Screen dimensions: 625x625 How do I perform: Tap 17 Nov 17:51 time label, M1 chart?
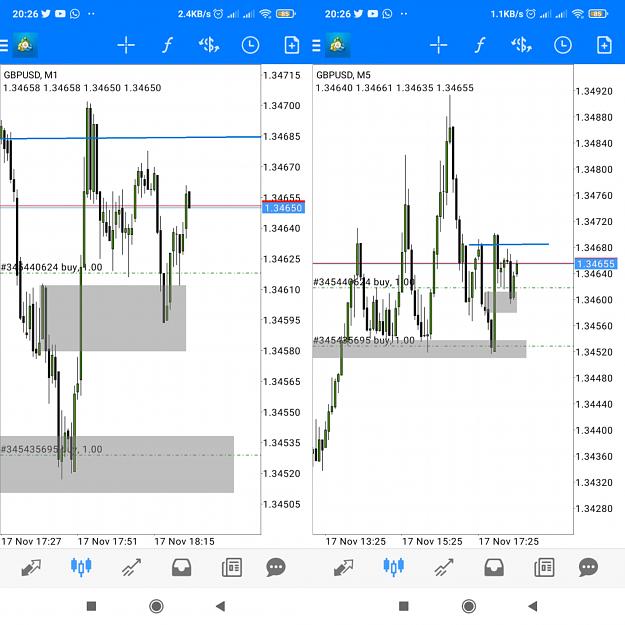pos(107,541)
